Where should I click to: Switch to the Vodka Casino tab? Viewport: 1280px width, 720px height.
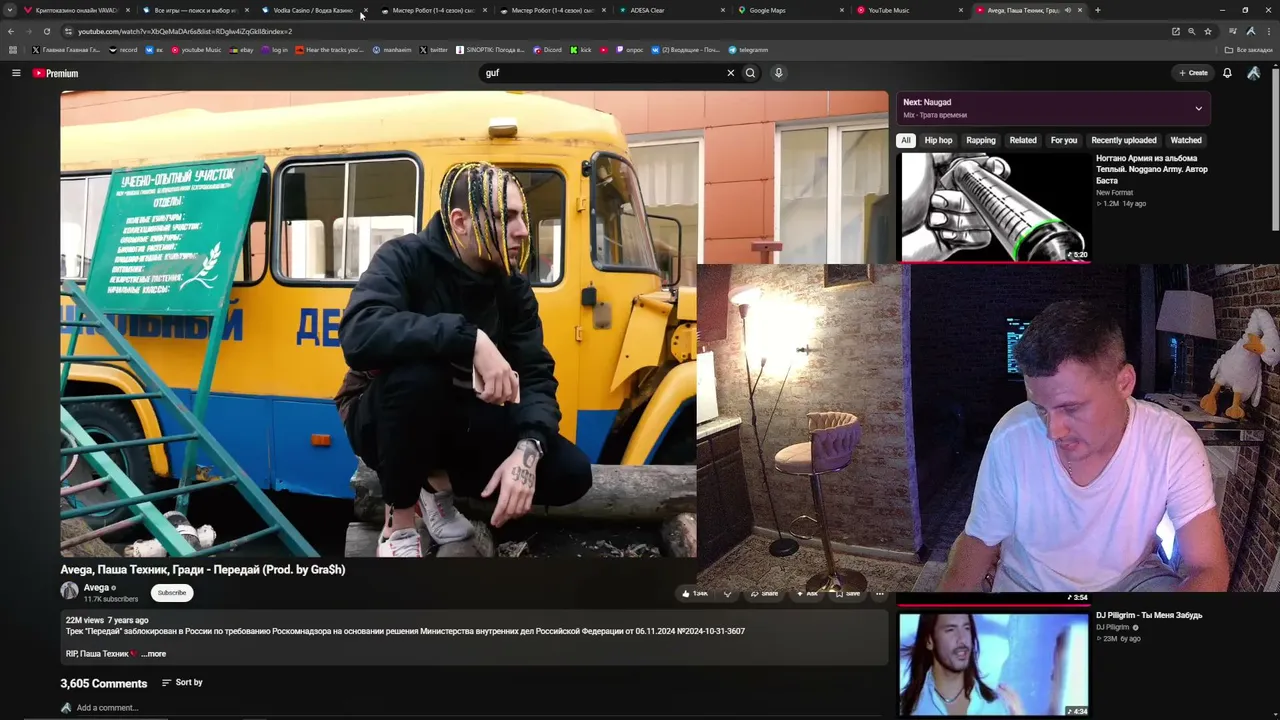pyautogui.click(x=313, y=10)
